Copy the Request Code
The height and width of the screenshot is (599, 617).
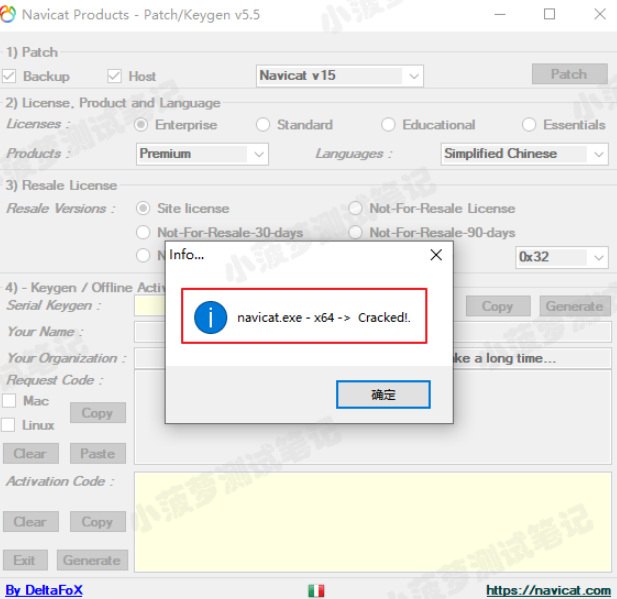click(98, 412)
